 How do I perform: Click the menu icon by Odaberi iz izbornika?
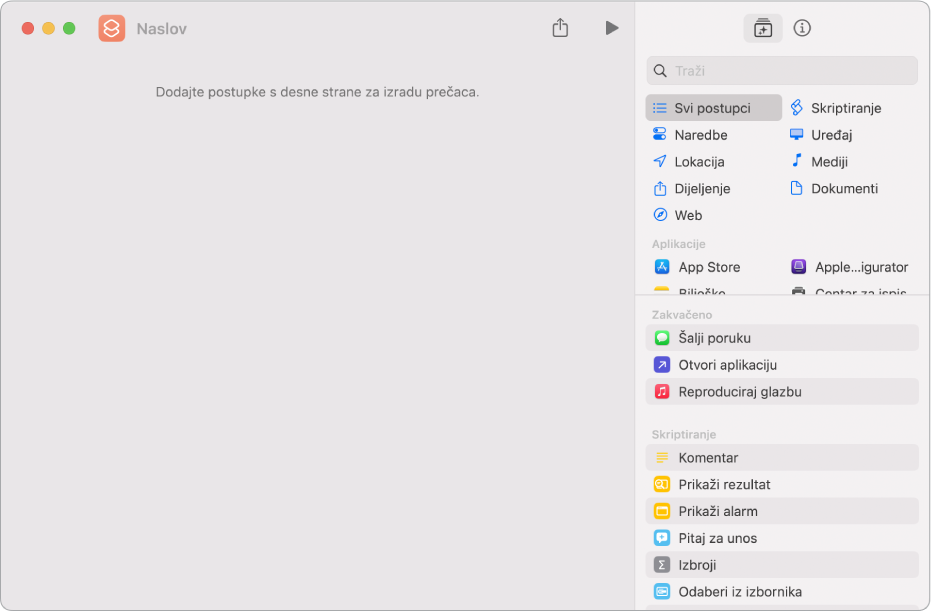[x=662, y=592]
